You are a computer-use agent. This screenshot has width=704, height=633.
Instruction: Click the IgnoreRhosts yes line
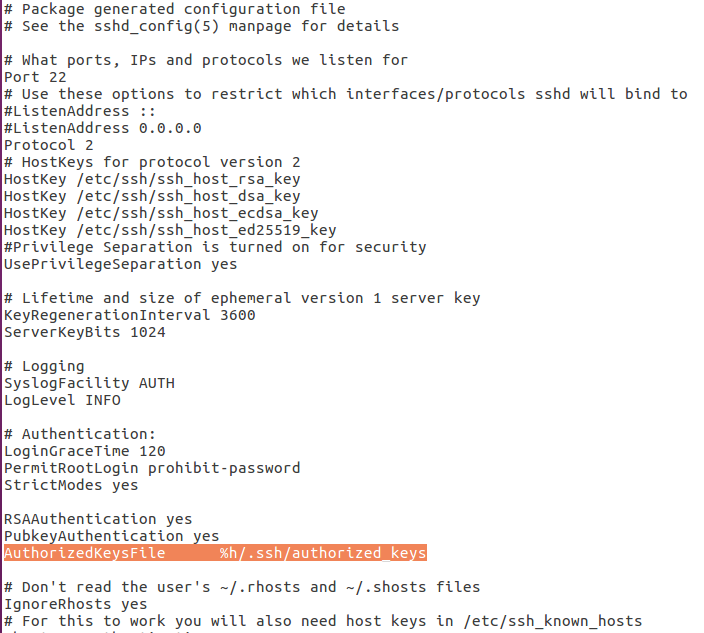pos(75,604)
